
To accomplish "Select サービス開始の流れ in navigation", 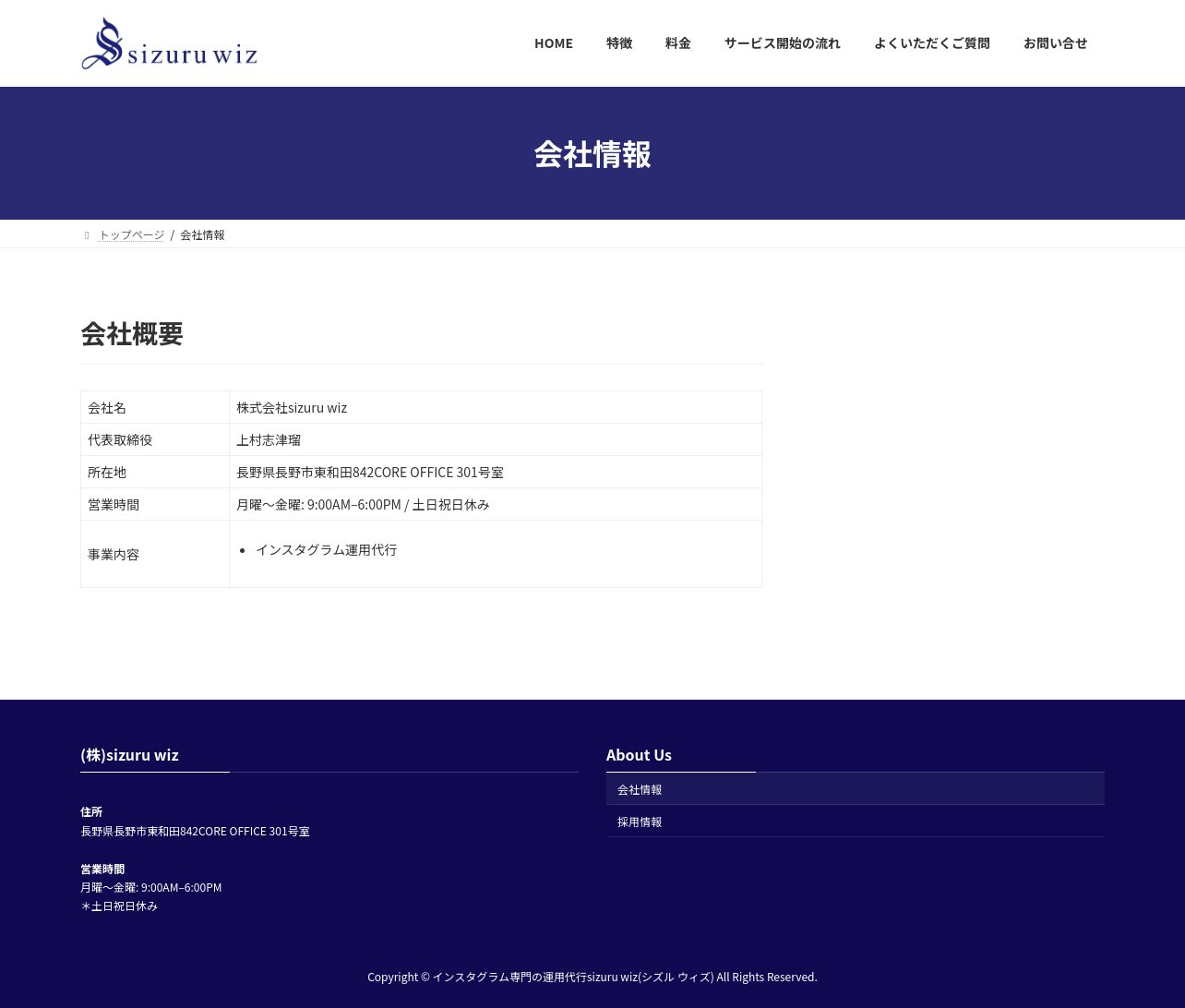I will tap(783, 43).
